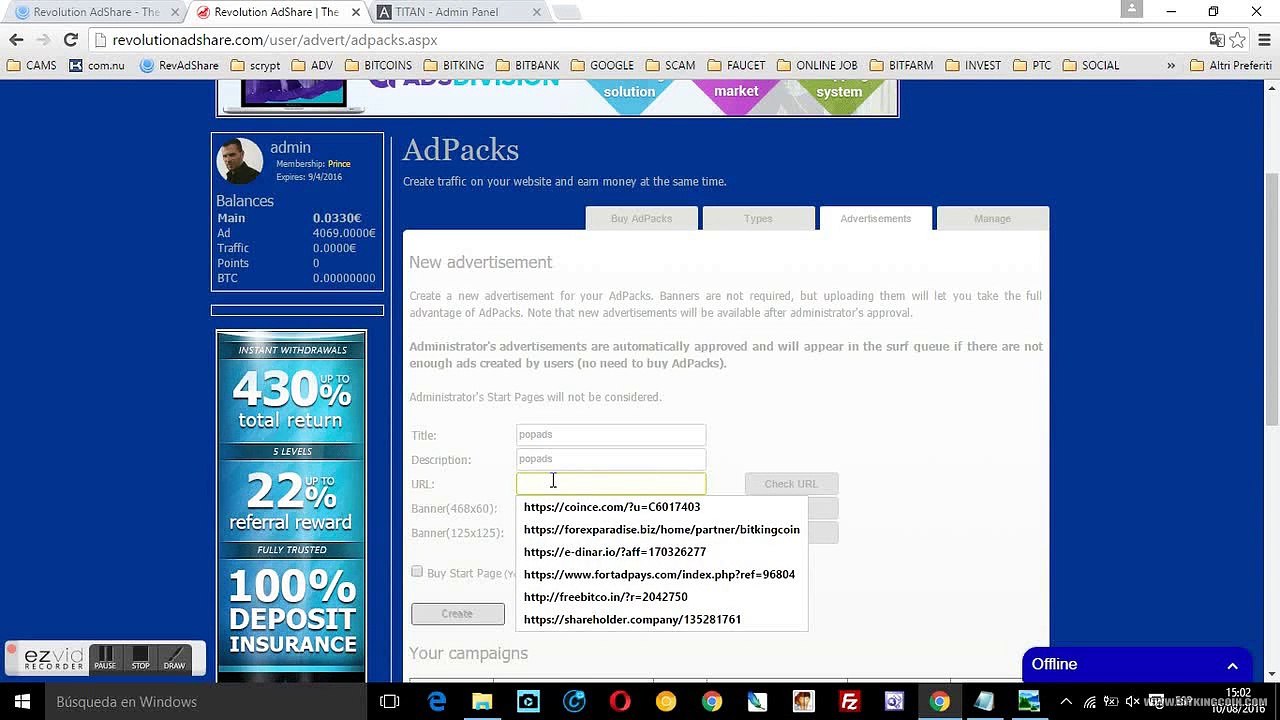Click the Title input field
This screenshot has width=1280, height=720.
pos(611,435)
